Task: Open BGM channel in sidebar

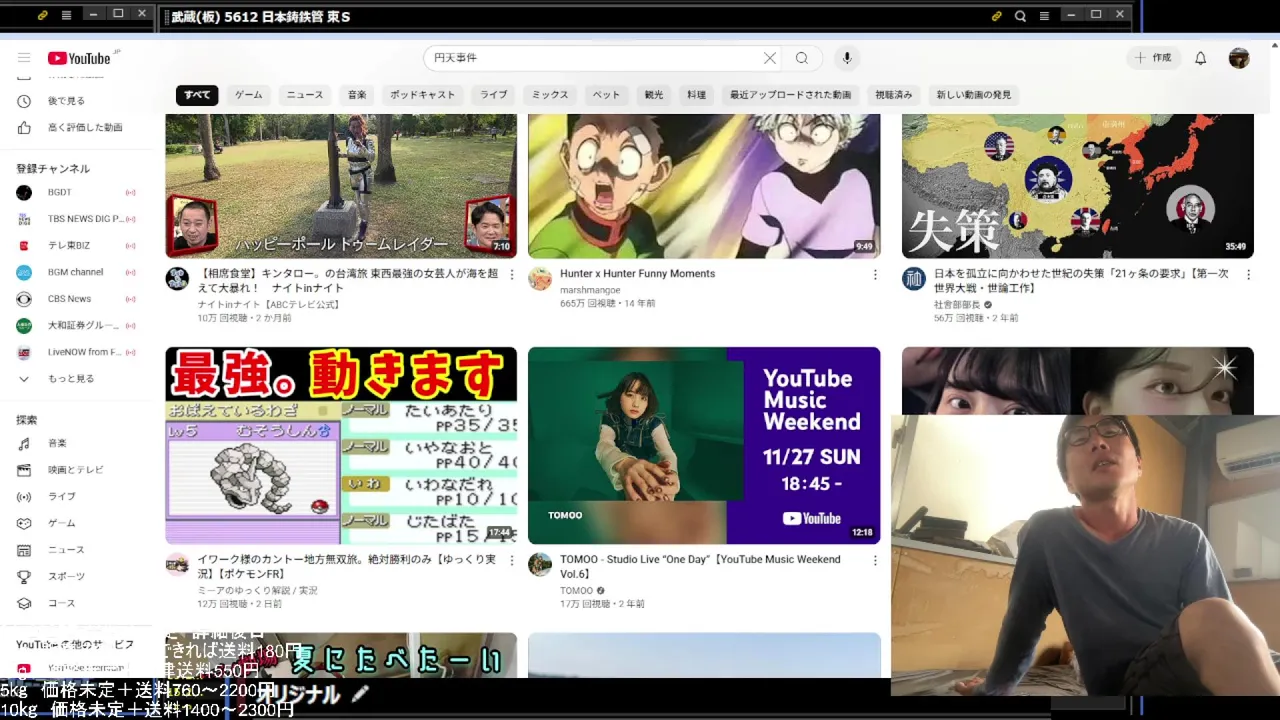Action: tap(76, 272)
